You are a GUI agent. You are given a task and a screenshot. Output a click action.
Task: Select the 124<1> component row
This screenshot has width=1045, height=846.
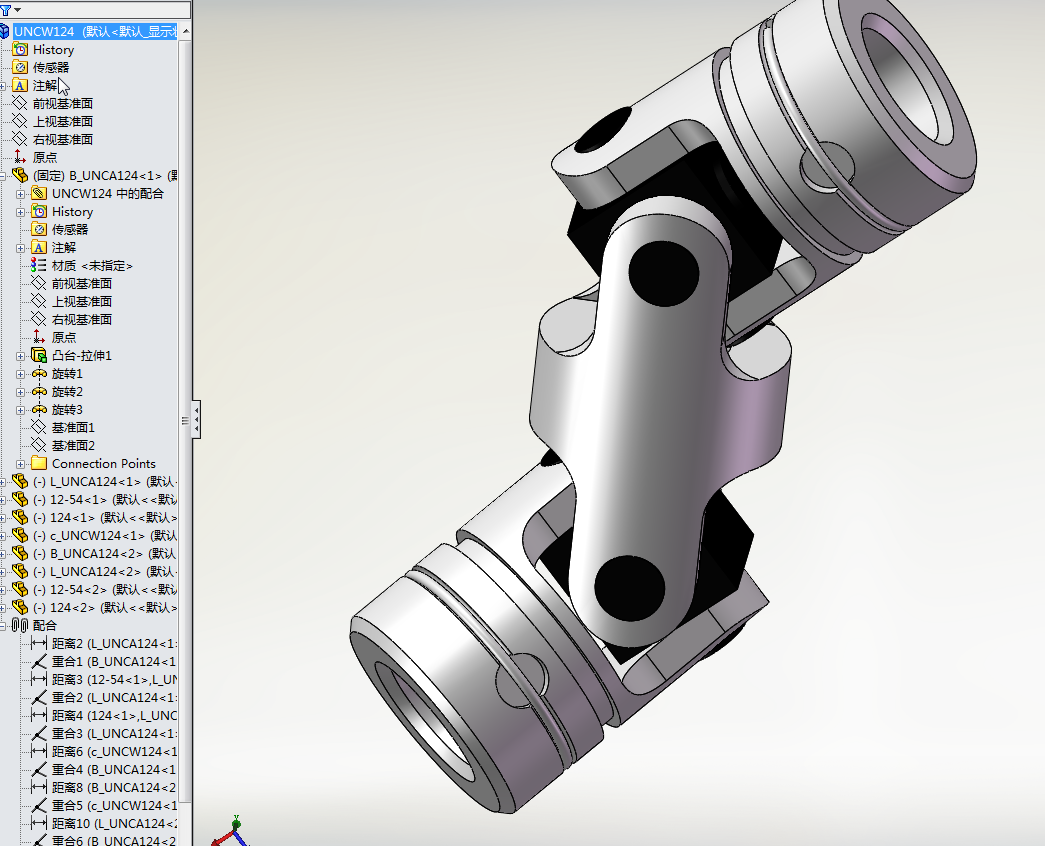coord(95,517)
